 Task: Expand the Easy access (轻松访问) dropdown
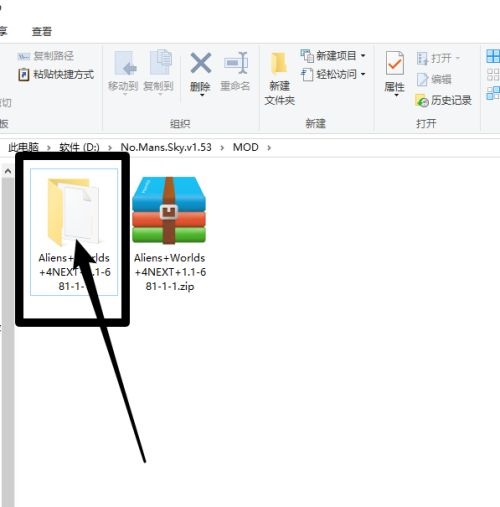(x=363, y=74)
